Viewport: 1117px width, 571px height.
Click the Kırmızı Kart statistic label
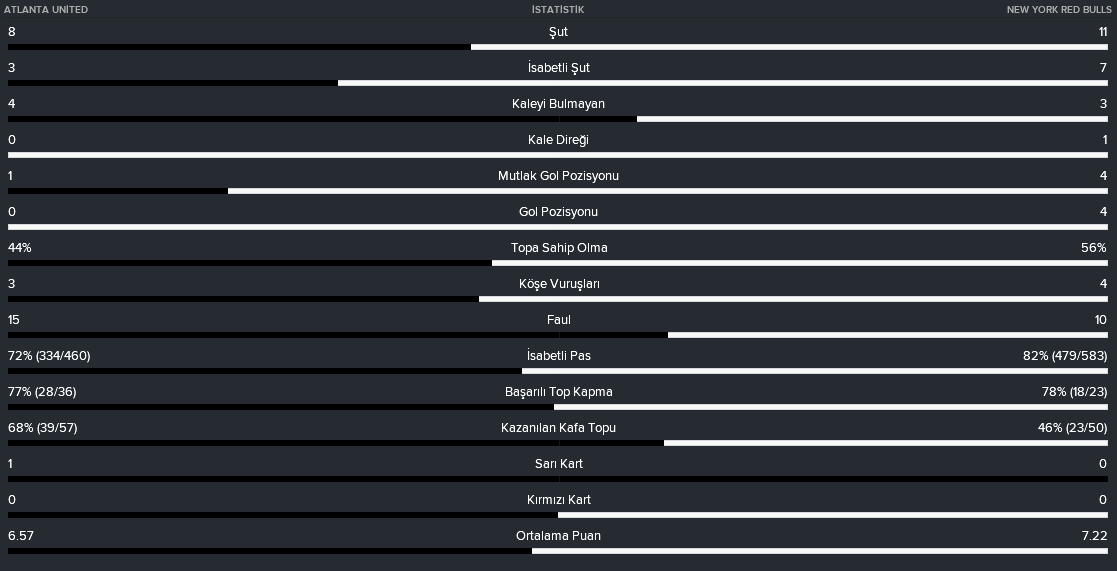point(558,500)
